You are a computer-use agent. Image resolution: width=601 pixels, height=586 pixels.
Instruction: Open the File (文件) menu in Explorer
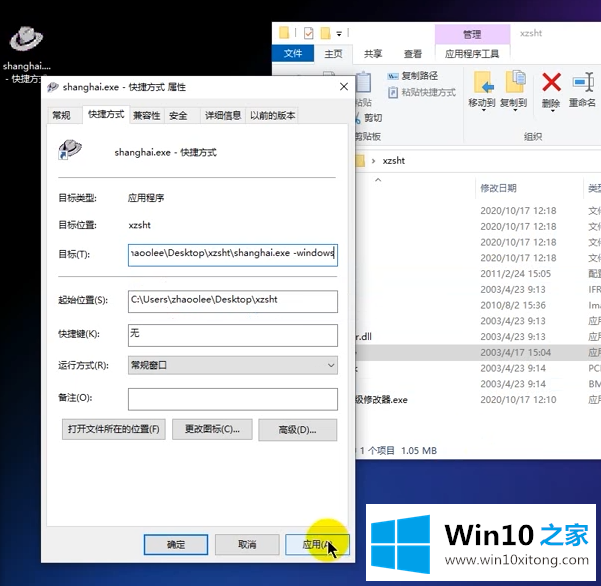(293, 53)
